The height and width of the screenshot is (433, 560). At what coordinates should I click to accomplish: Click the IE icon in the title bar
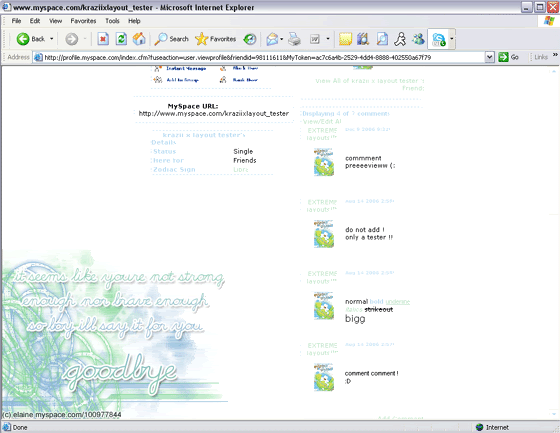pyautogui.click(x=6, y=7)
